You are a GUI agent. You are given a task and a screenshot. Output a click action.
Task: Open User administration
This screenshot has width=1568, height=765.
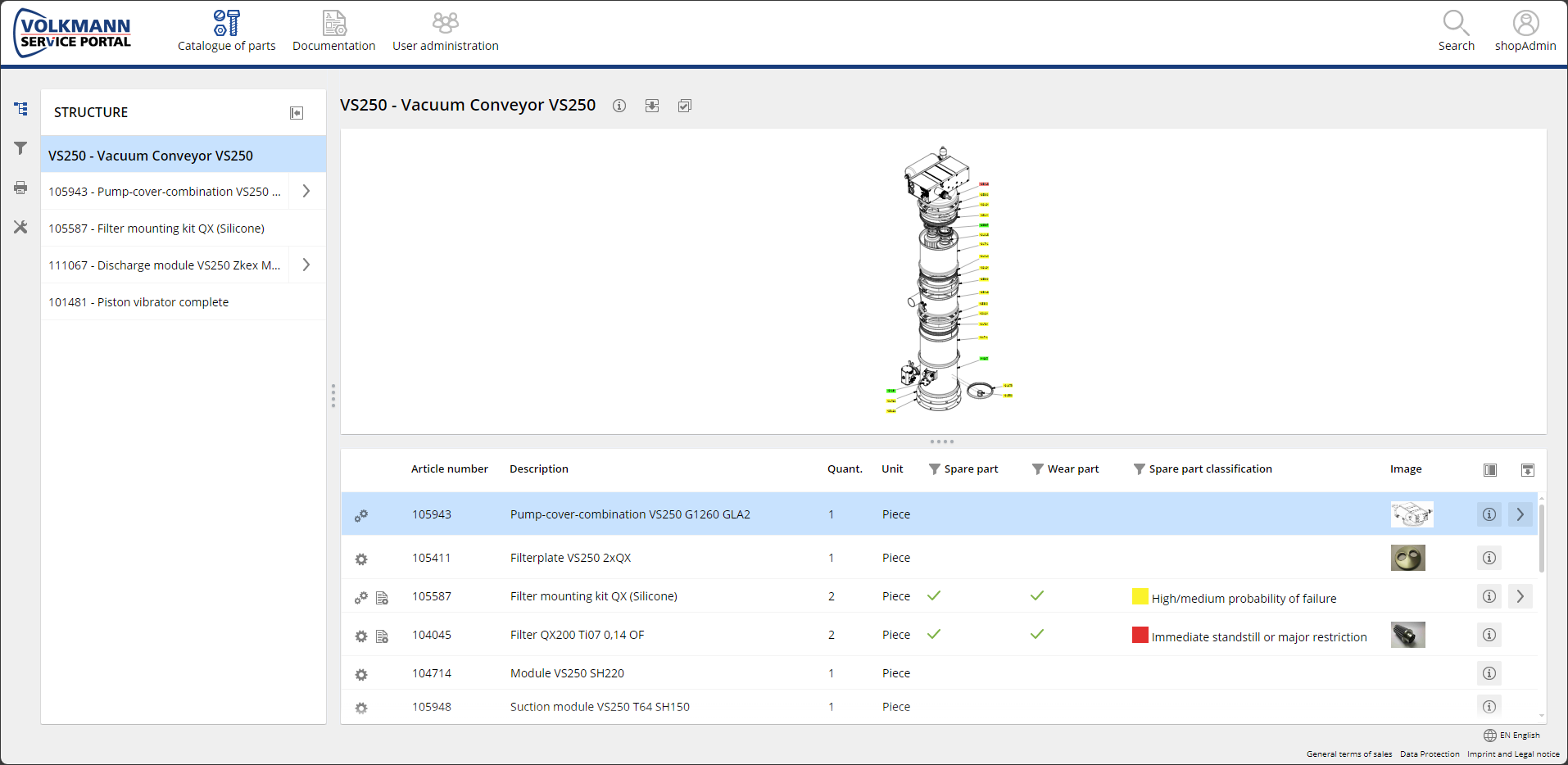coord(445,31)
